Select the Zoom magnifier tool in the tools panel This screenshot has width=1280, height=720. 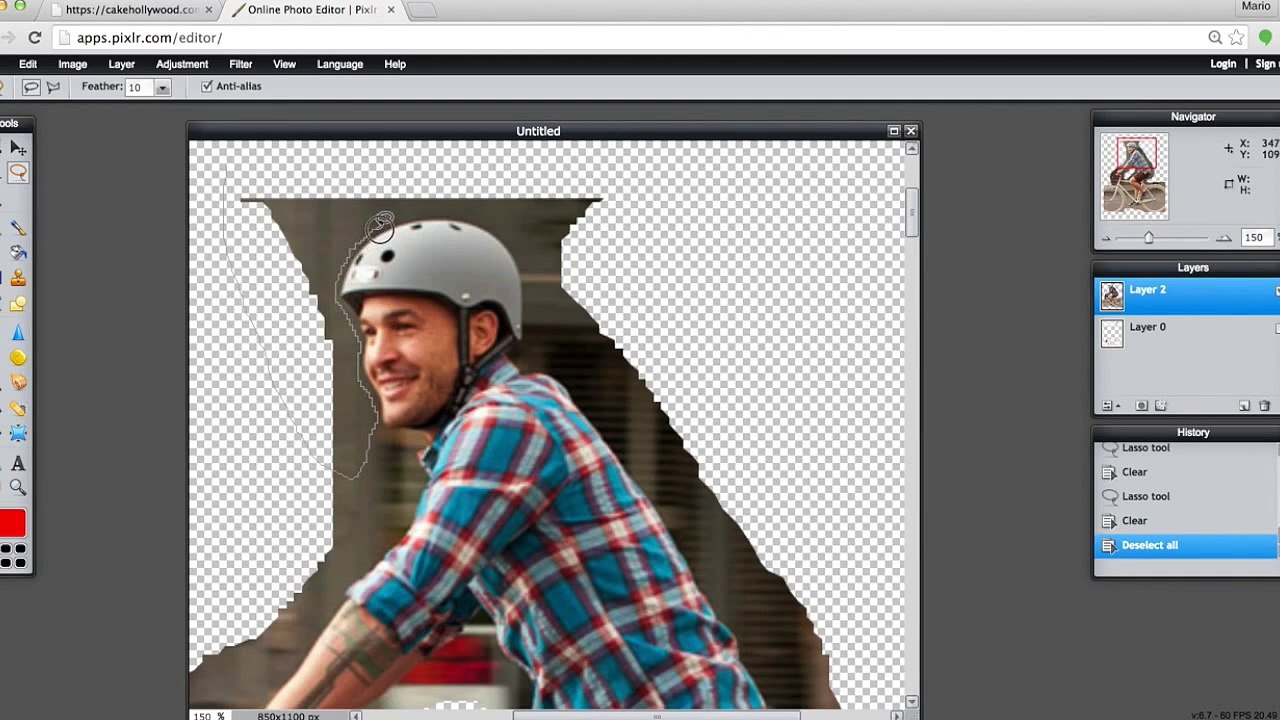coord(18,487)
